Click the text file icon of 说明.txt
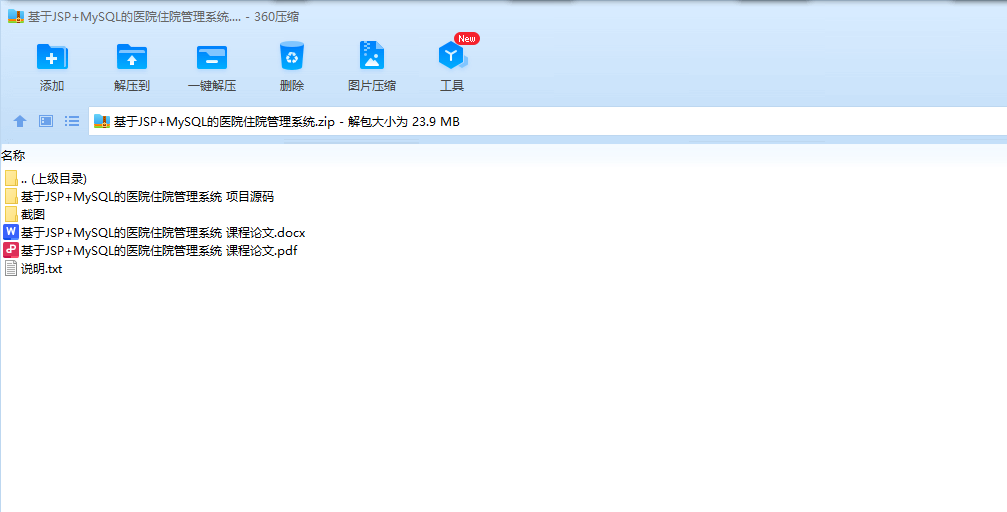 [11, 268]
